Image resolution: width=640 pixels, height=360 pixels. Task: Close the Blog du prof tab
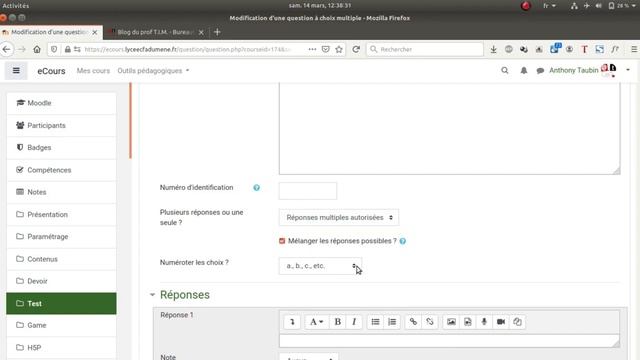pyautogui.click(x=201, y=32)
